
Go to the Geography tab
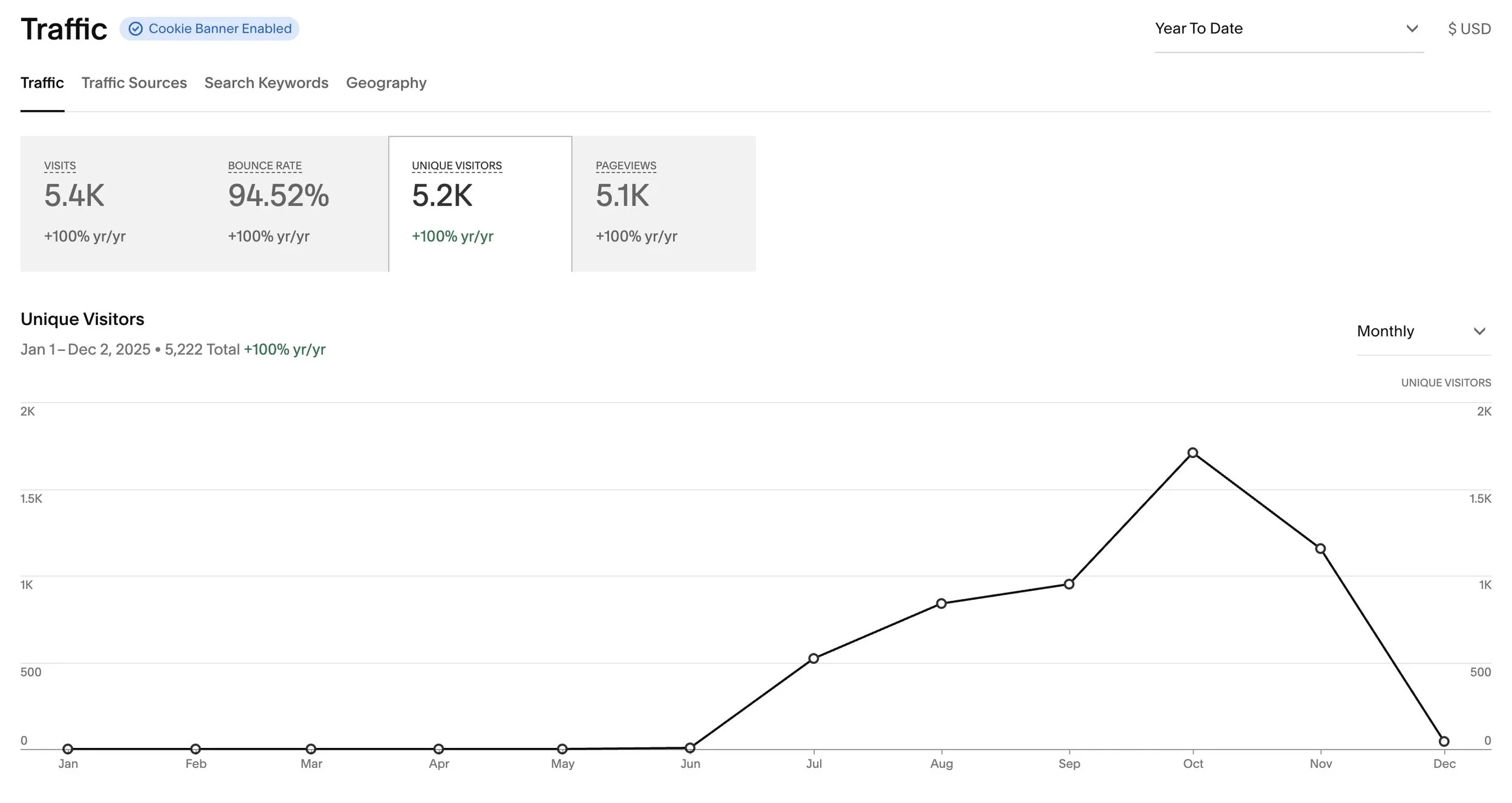[x=386, y=83]
